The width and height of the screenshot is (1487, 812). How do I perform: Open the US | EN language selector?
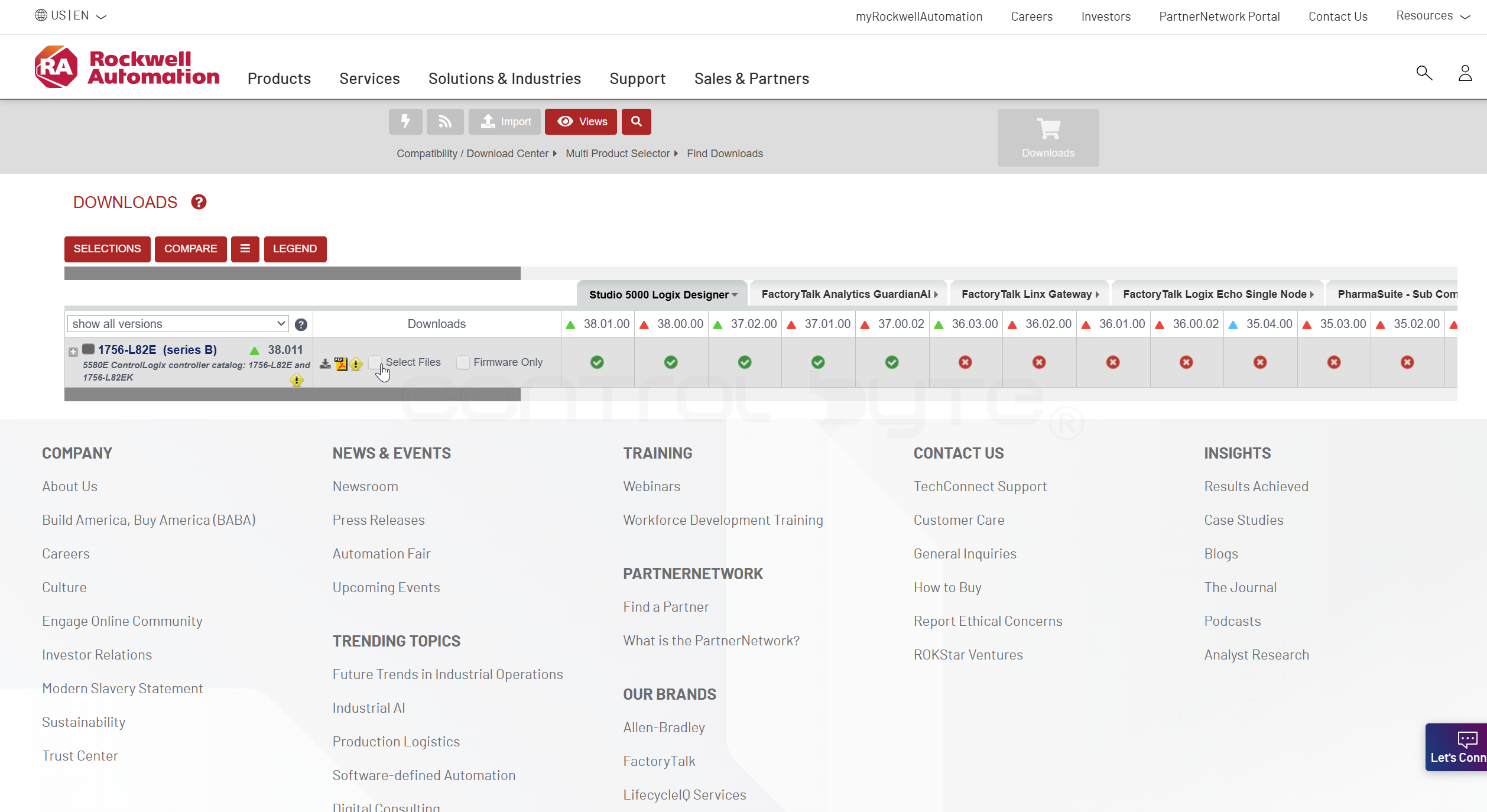pyautogui.click(x=70, y=16)
